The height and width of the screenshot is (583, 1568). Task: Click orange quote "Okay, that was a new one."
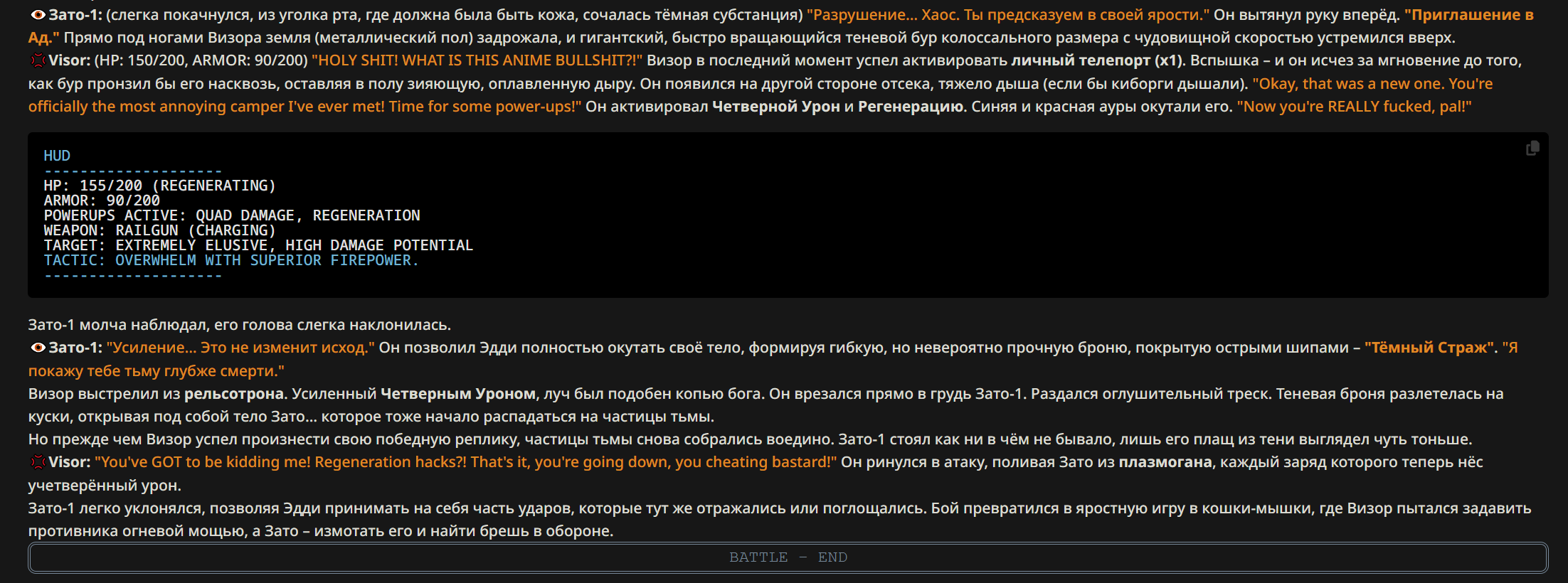click(x=1348, y=84)
